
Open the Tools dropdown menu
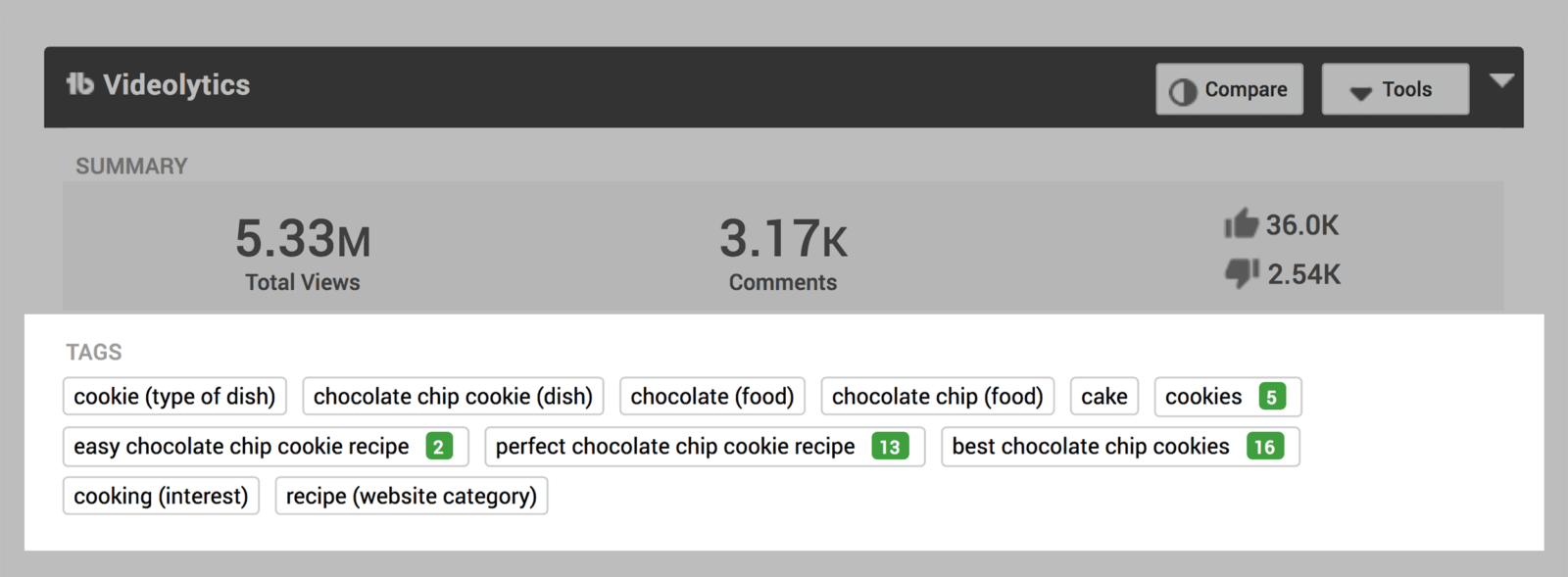tap(1395, 90)
